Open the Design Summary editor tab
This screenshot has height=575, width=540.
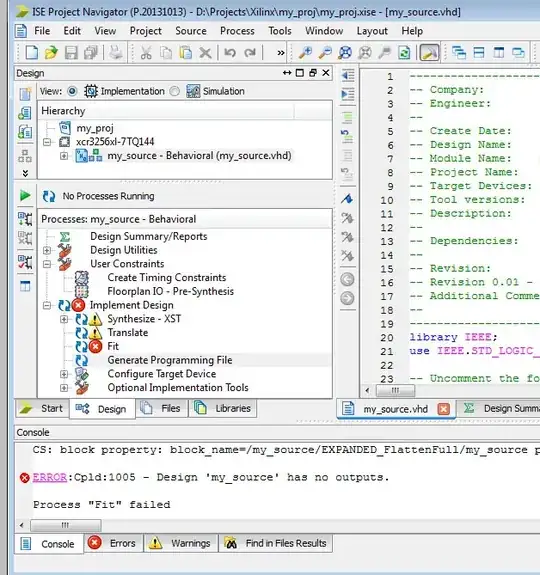pyautogui.click(x=500, y=408)
